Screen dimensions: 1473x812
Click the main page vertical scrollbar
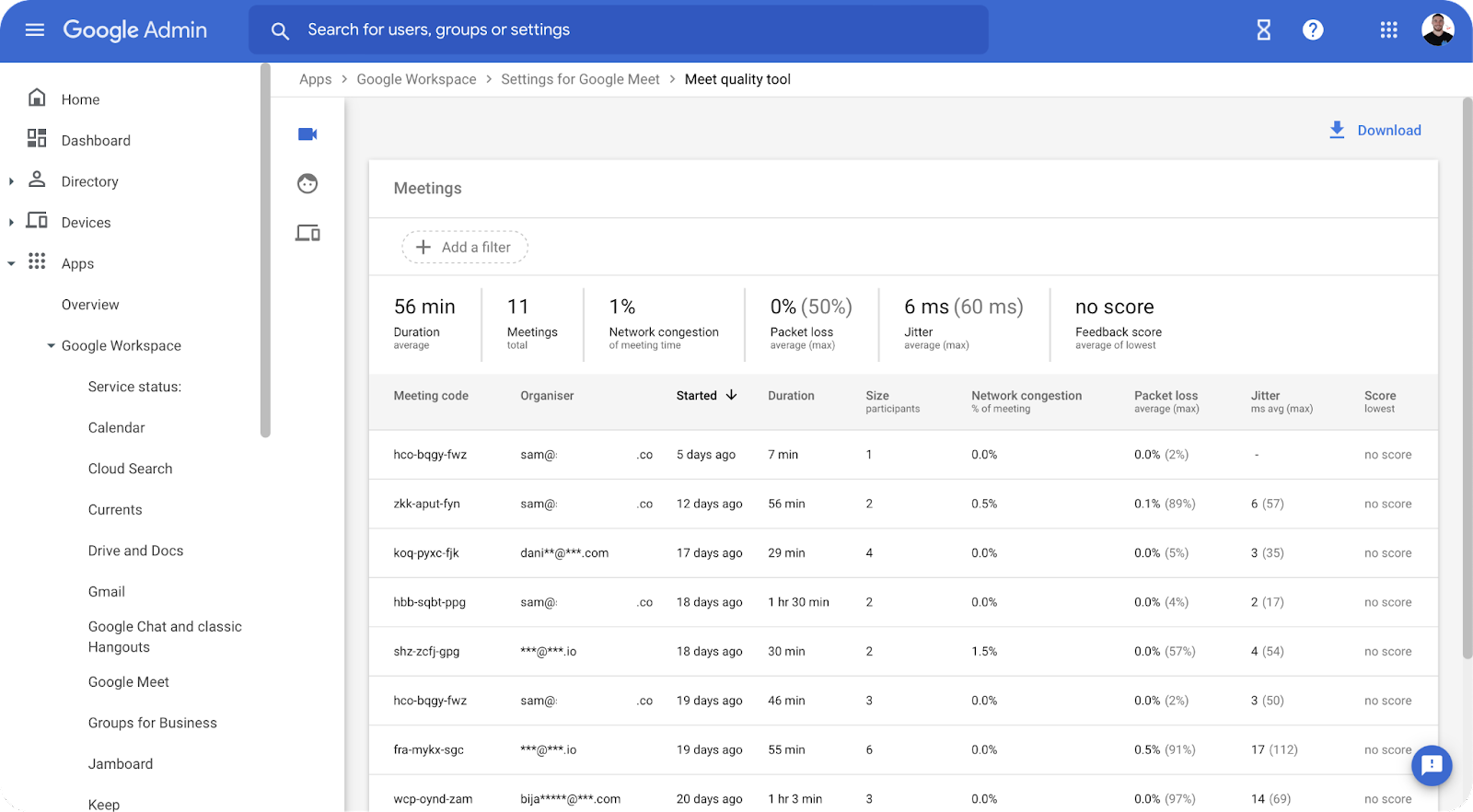[x=1467, y=377]
